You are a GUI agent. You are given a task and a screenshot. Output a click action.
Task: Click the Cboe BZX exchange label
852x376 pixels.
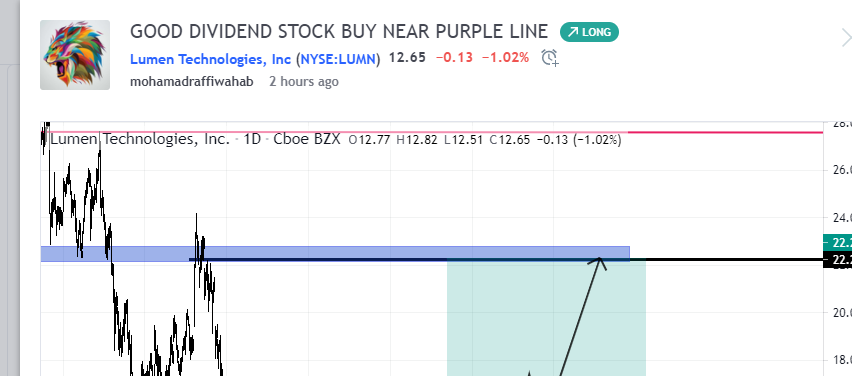(x=306, y=140)
